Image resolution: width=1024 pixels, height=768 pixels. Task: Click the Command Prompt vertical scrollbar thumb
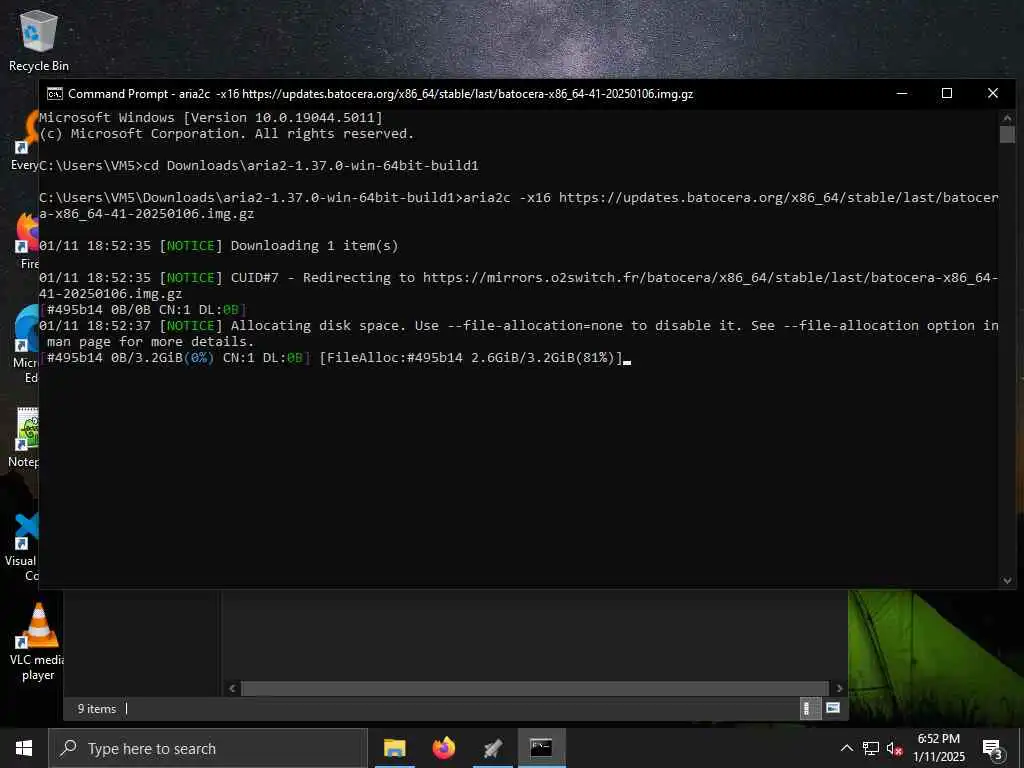1007,134
